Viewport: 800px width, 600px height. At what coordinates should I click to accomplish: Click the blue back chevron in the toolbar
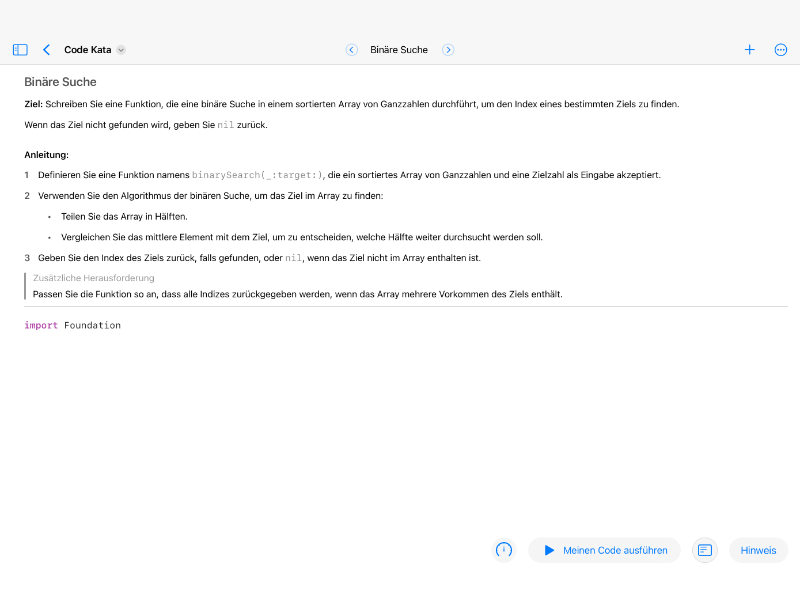coord(46,49)
